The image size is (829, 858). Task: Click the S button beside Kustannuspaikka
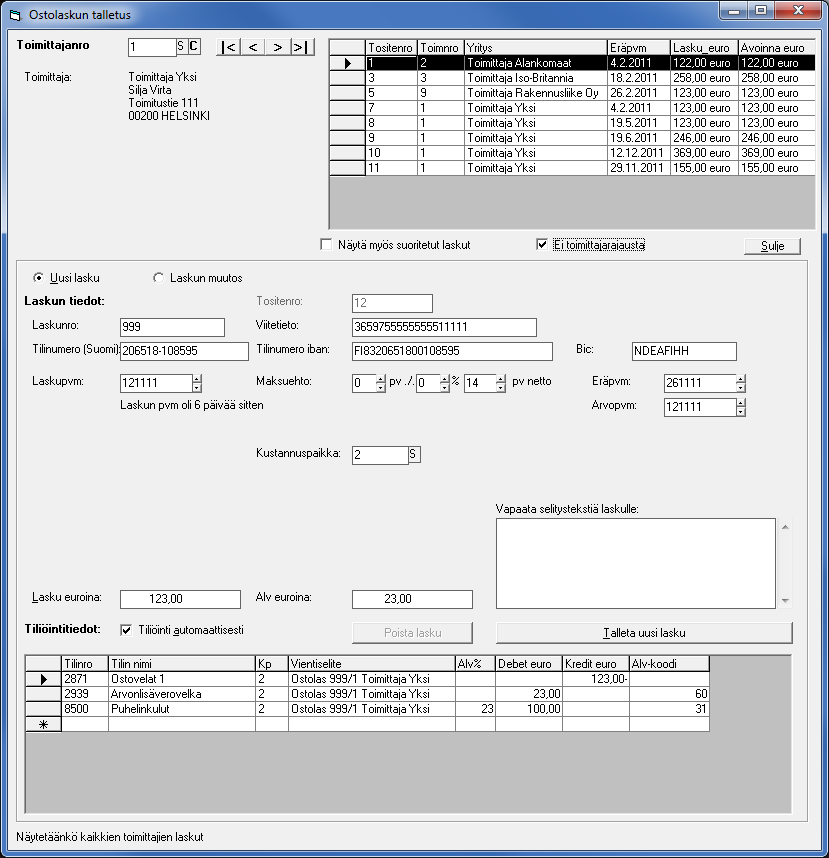coord(414,454)
